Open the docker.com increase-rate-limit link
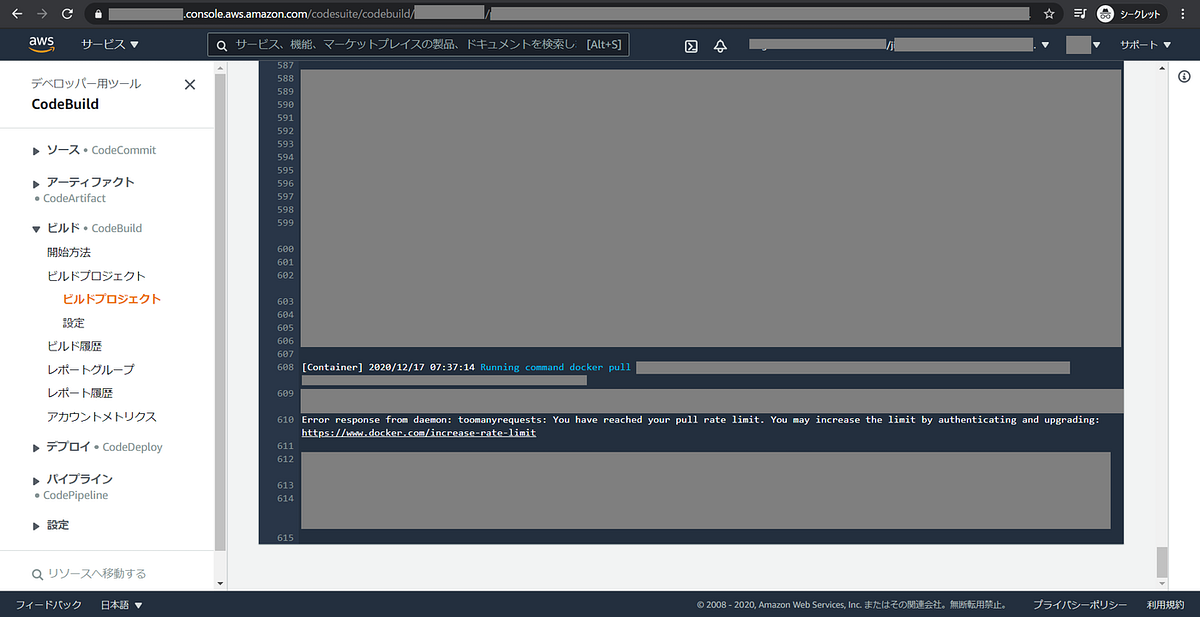Viewport: 1200px width, 617px height. [418, 432]
